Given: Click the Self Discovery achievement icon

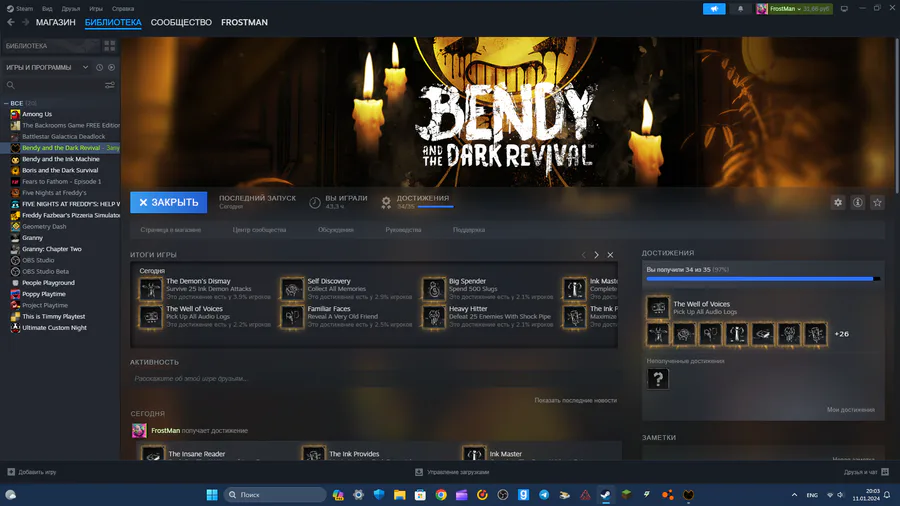Looking at the screenshot, I should (x=292, y=289).
